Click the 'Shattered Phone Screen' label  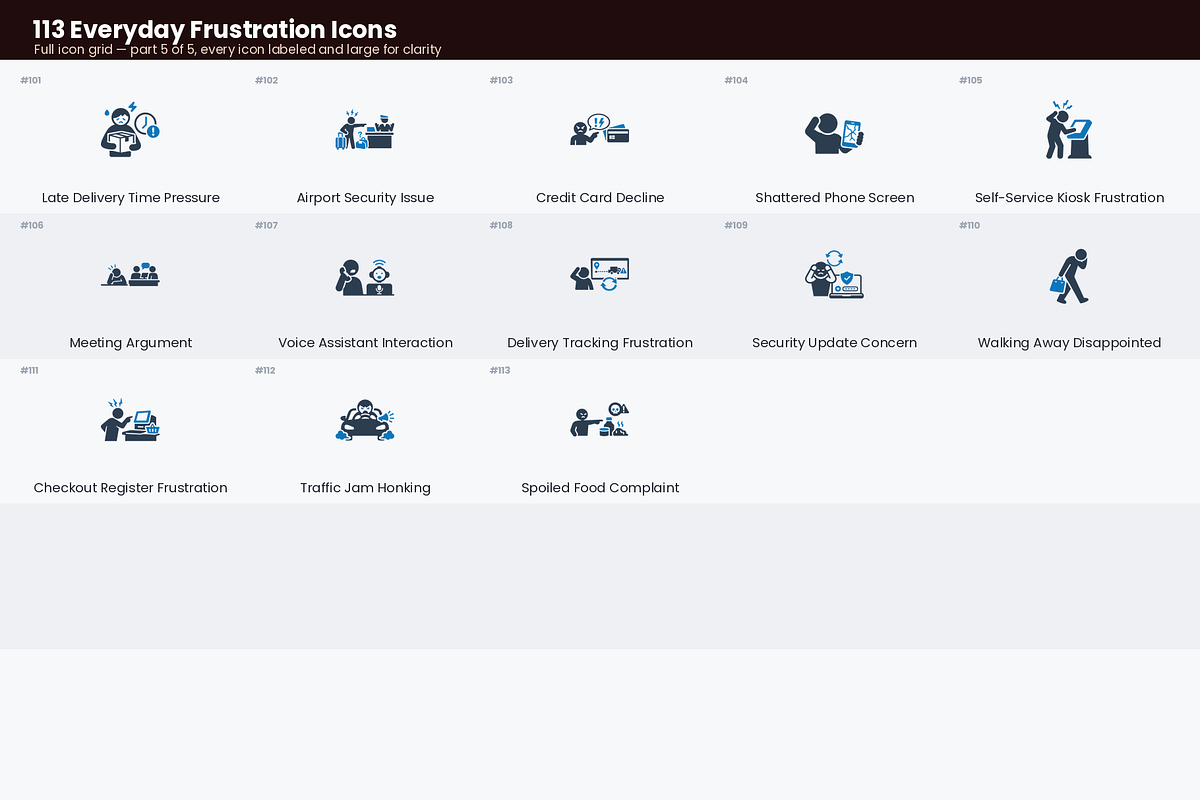(835, 198)
